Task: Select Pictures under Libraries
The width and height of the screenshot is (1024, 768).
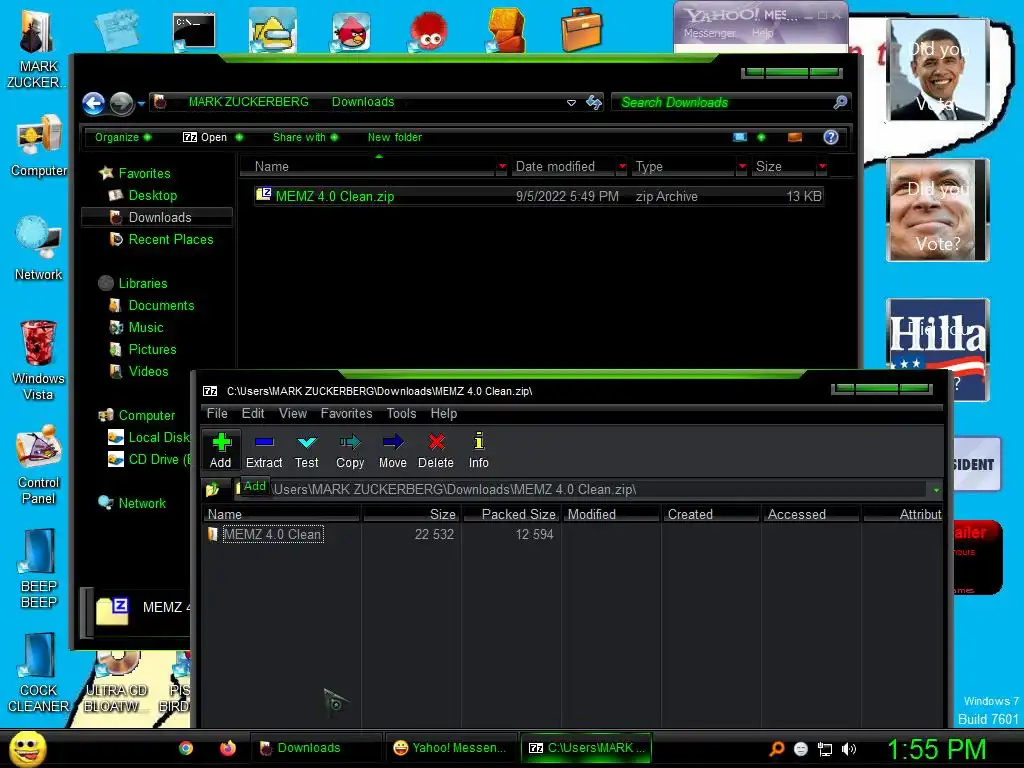Action: [x=152, y=349]
